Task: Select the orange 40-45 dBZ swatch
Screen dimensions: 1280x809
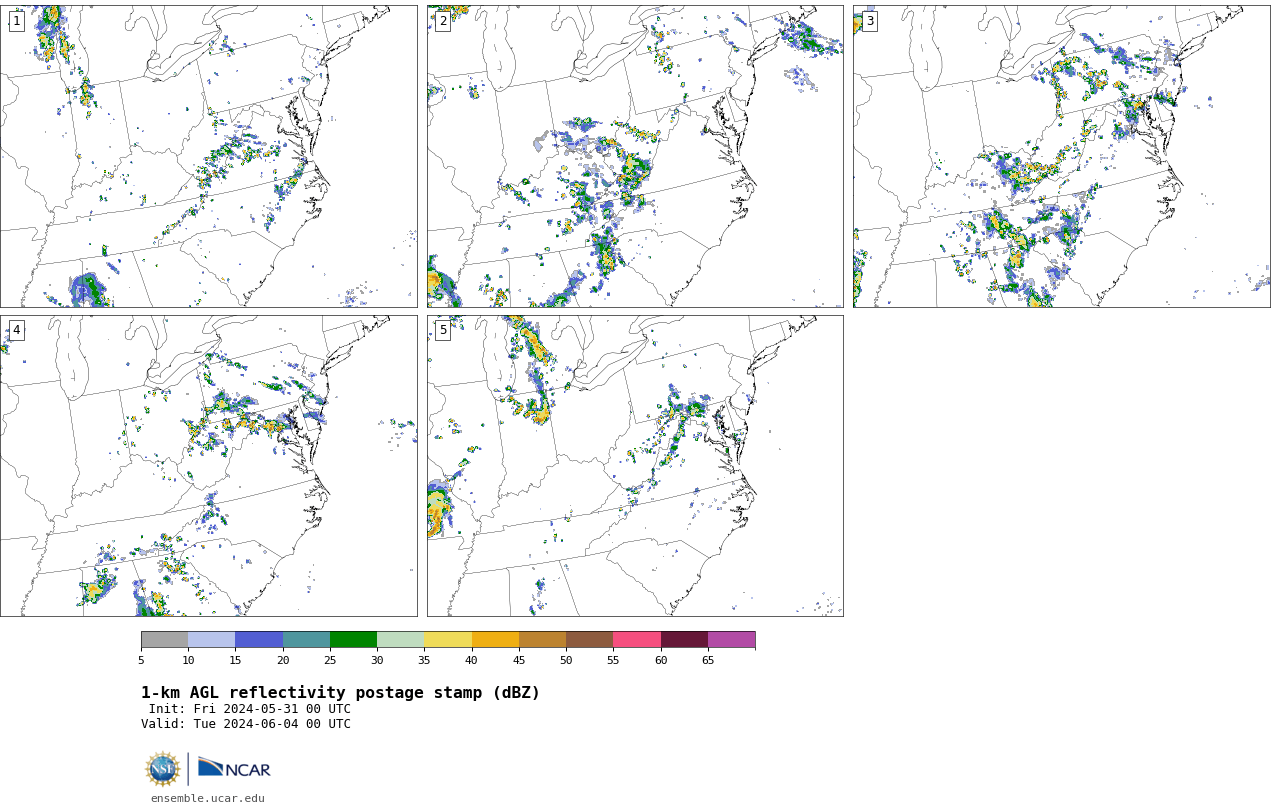Action: pos(495,640)
